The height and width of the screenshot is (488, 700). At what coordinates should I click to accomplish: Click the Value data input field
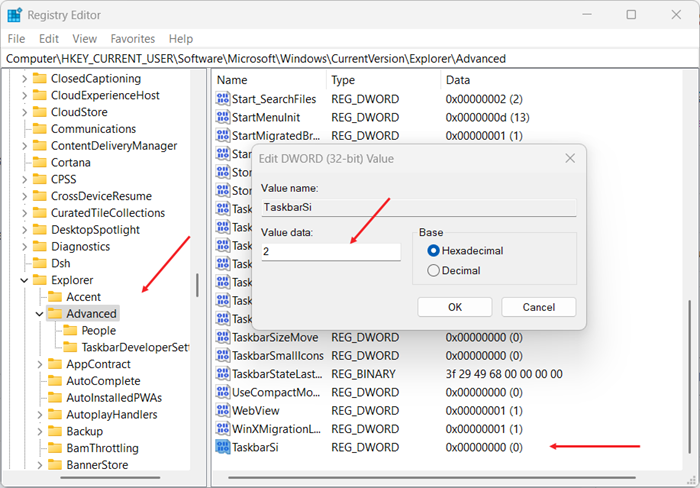pos(331,251)
